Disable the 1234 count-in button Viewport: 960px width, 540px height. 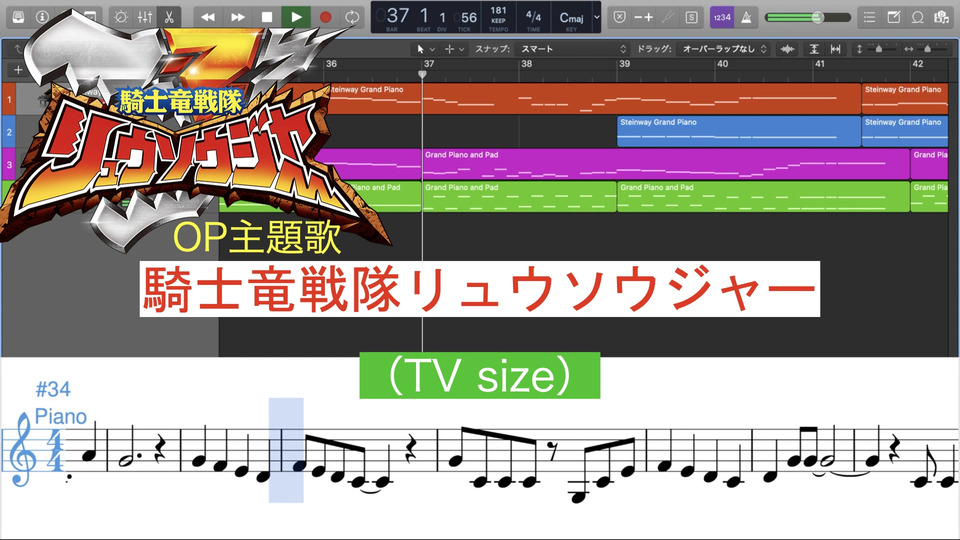pyautogui.click(x=722, y=17)
